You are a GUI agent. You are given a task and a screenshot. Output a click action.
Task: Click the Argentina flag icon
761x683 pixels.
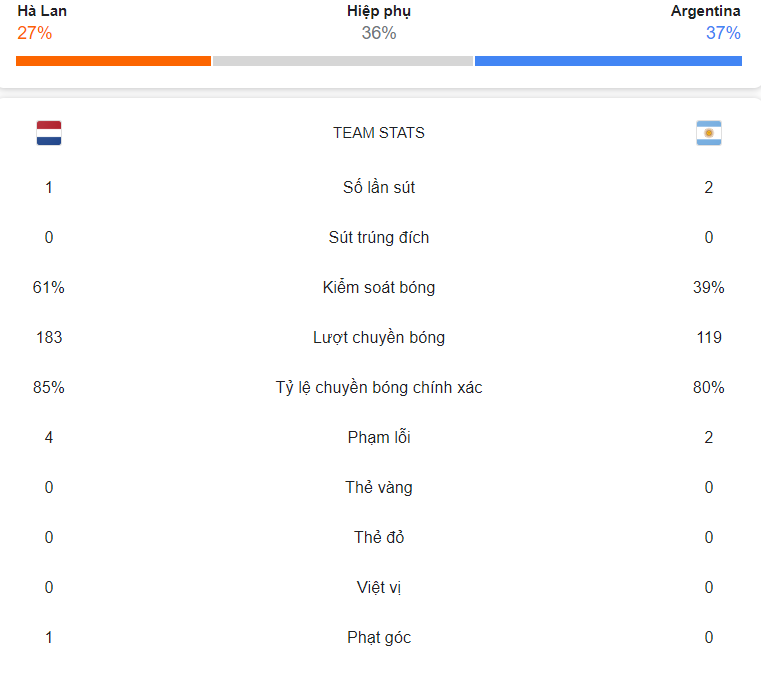(709, 133)
